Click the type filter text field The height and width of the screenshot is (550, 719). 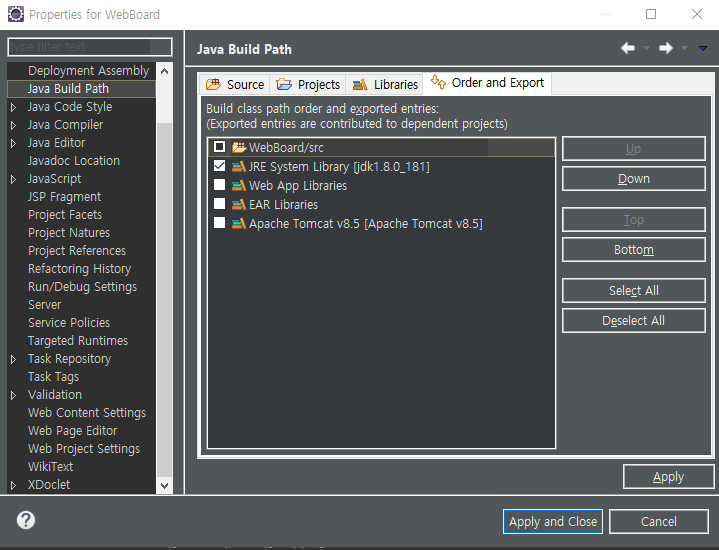click(90, 47)
